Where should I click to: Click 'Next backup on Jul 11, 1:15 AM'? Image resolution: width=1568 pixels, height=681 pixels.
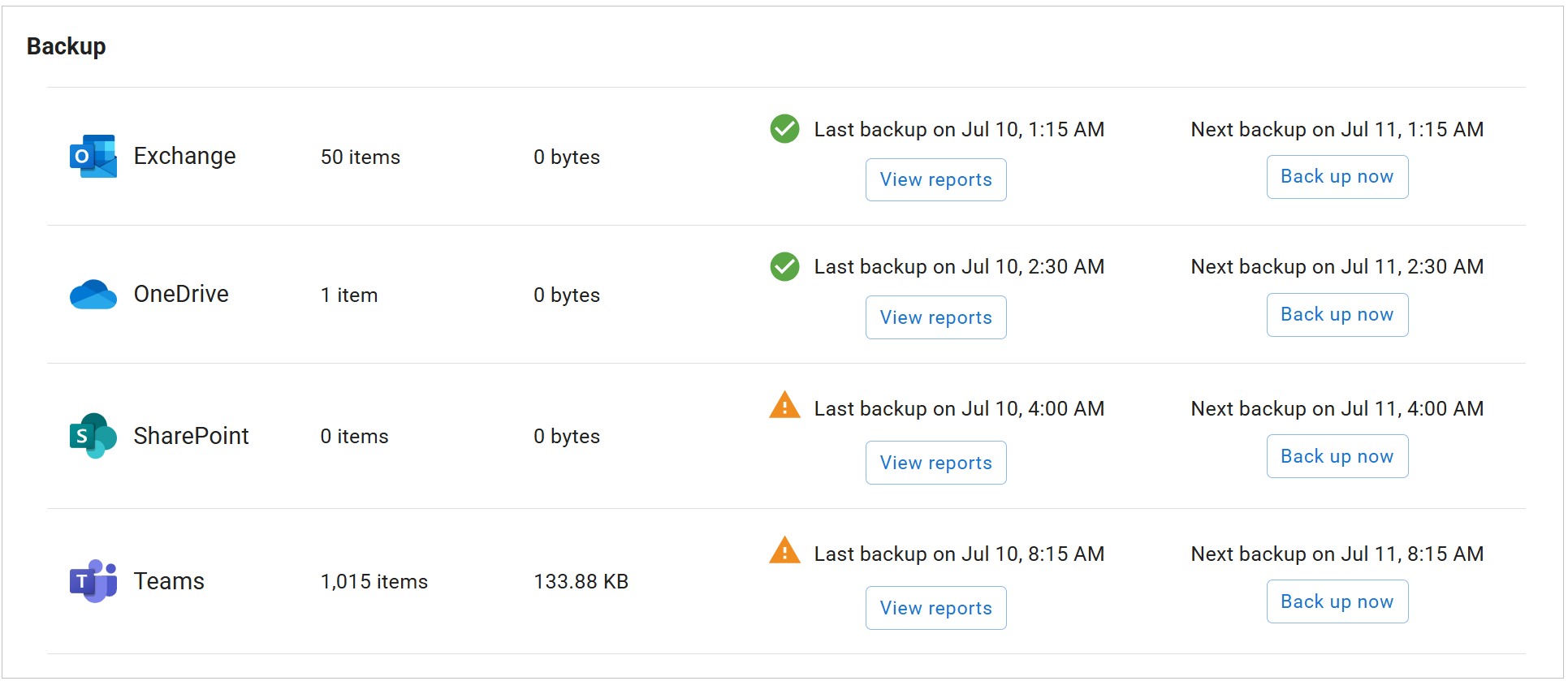point(1337,129)
